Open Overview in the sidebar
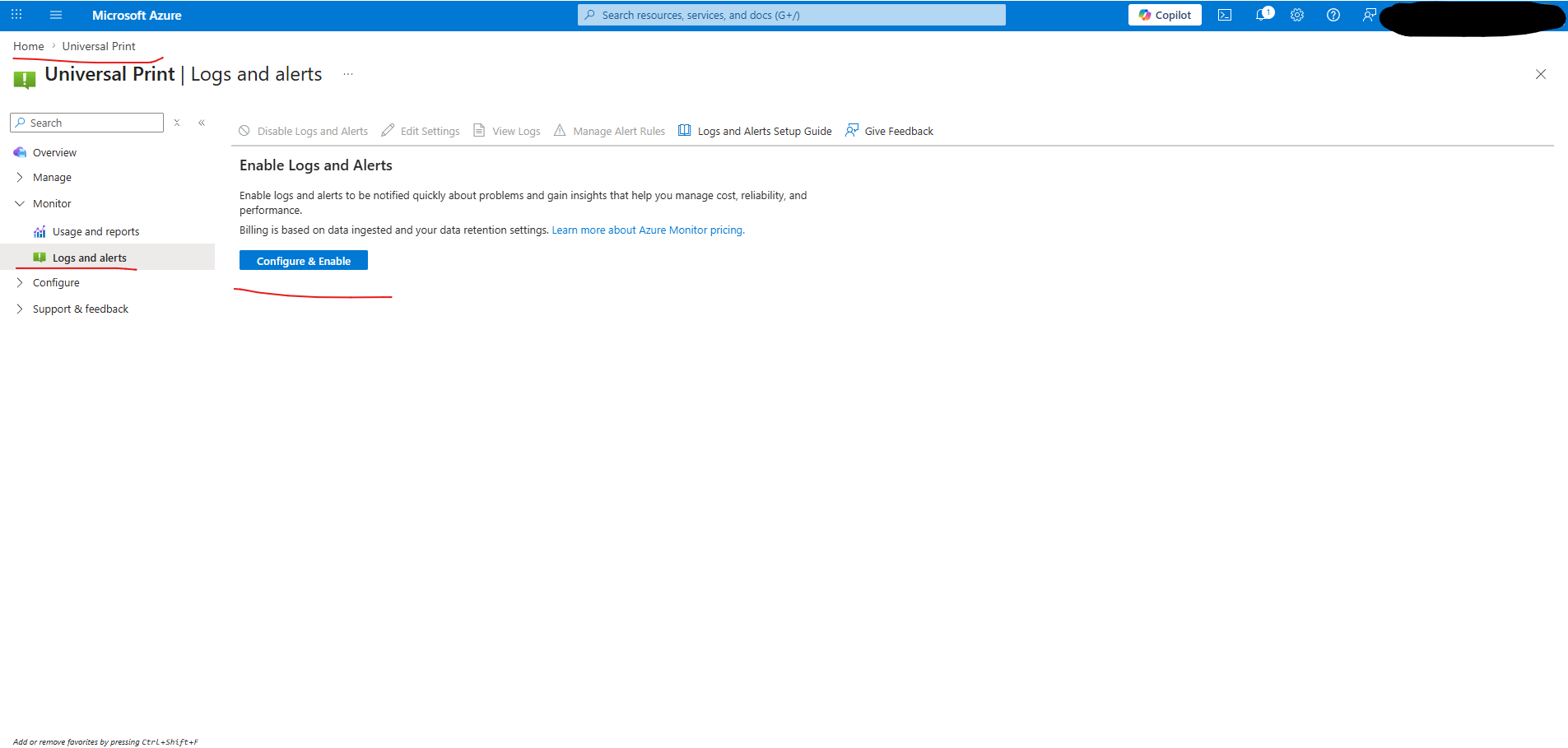The image size is (1568, 748). coord(54,152)
